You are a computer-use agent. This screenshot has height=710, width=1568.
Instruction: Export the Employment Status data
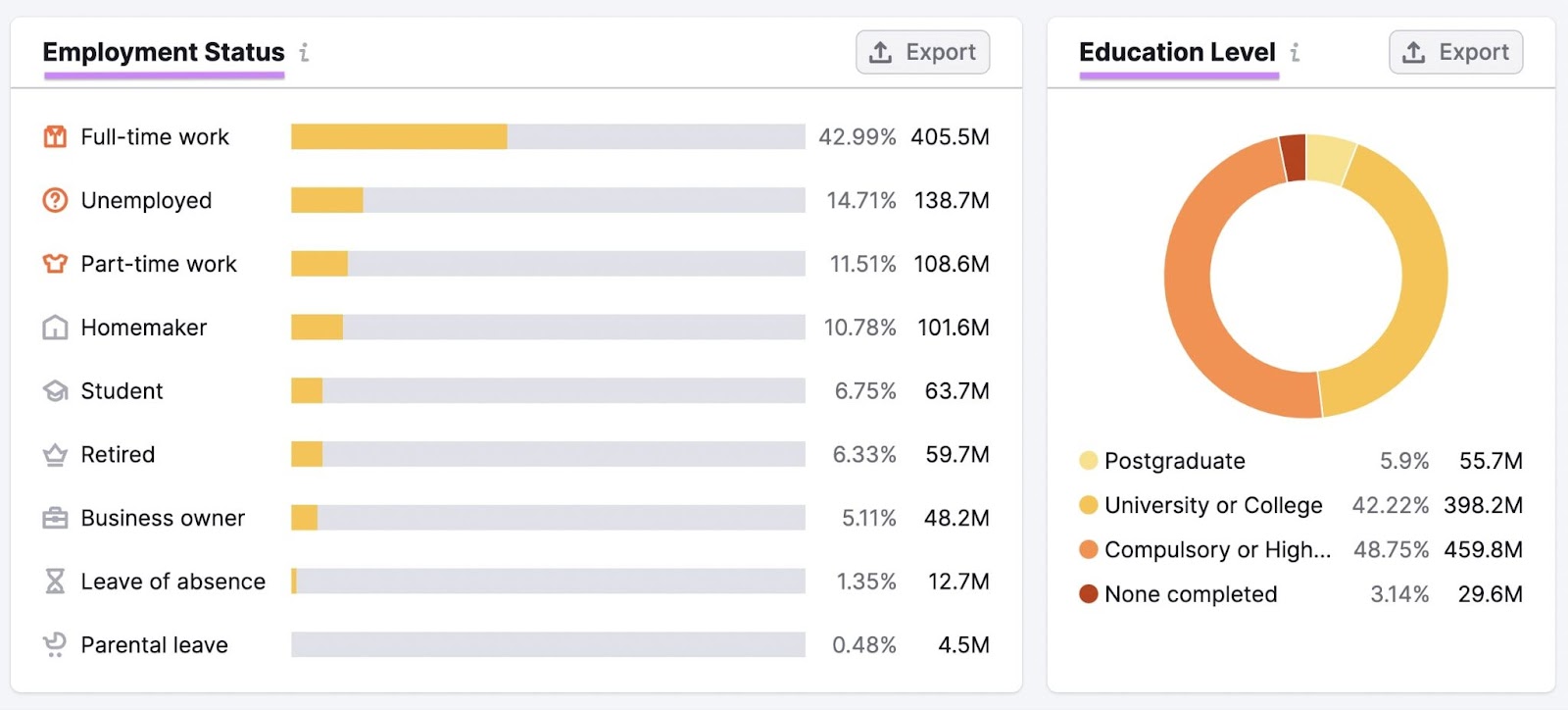click(922, 52)
